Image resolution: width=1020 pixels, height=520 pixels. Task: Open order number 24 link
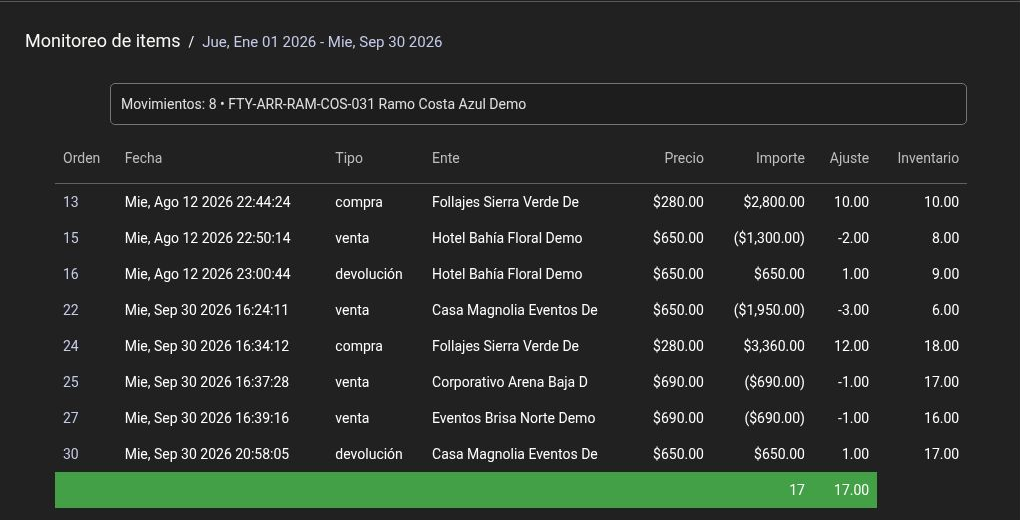(70, 346)
